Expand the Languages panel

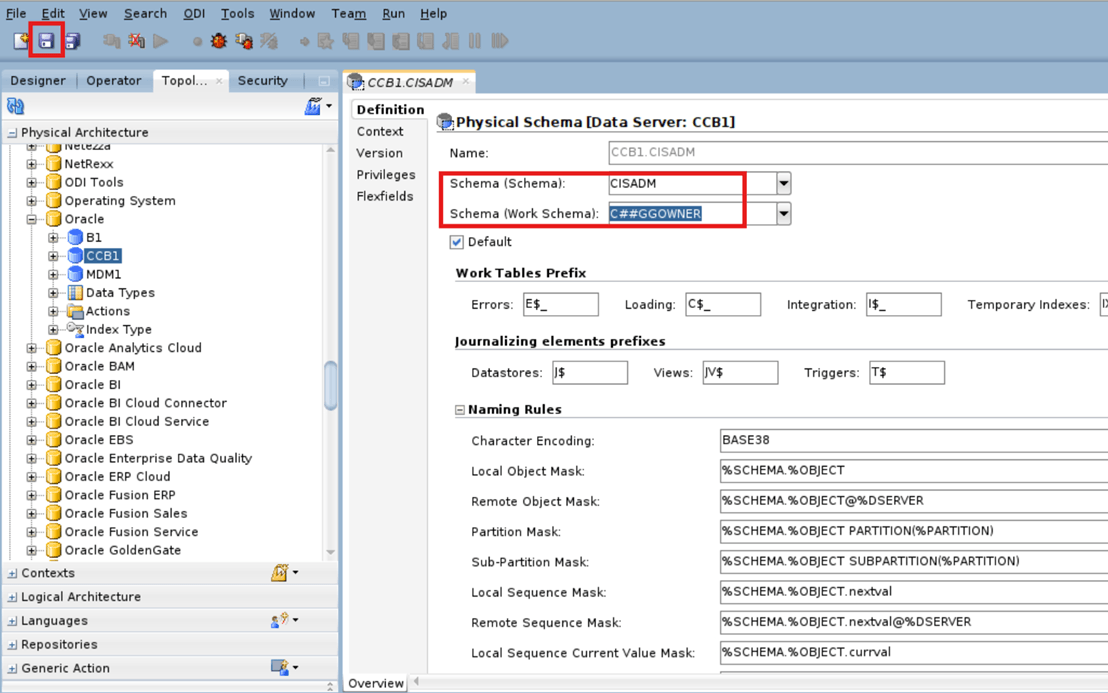point(12,621)
